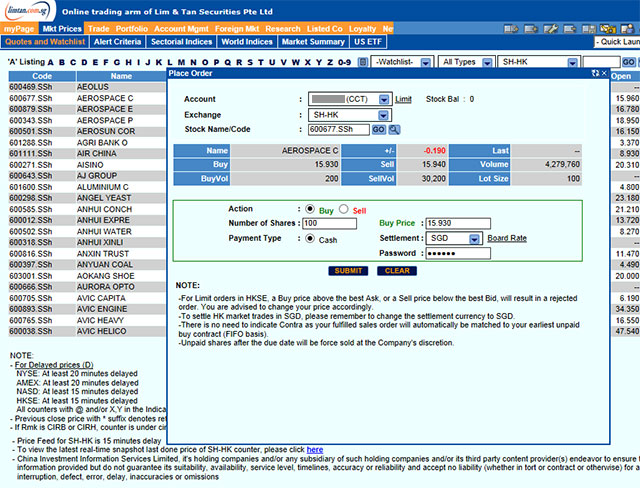Switch to Alert Criteria tab

coord(117,42)
